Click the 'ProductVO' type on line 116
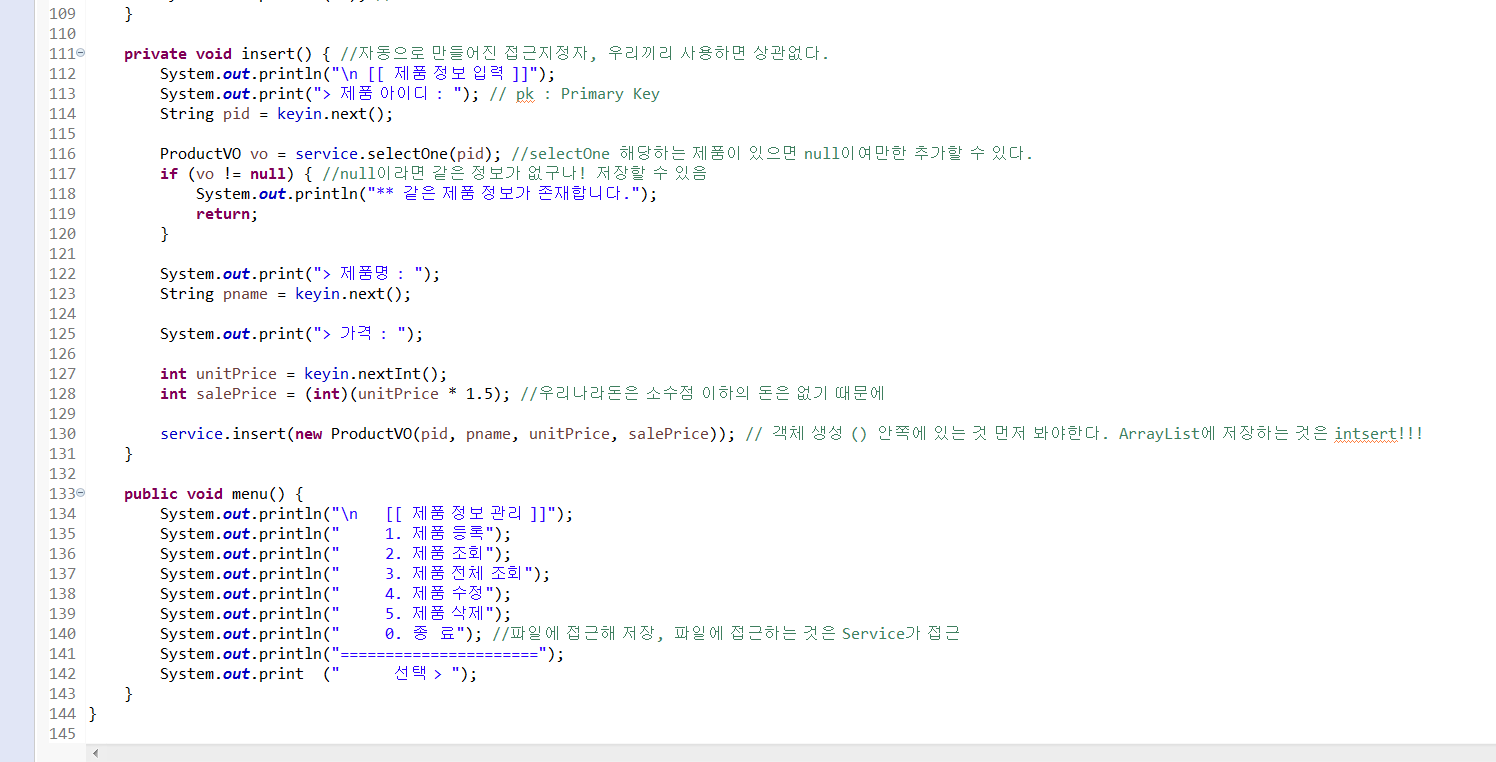This screenshot has height=762, width=1496. click(200, 154)
